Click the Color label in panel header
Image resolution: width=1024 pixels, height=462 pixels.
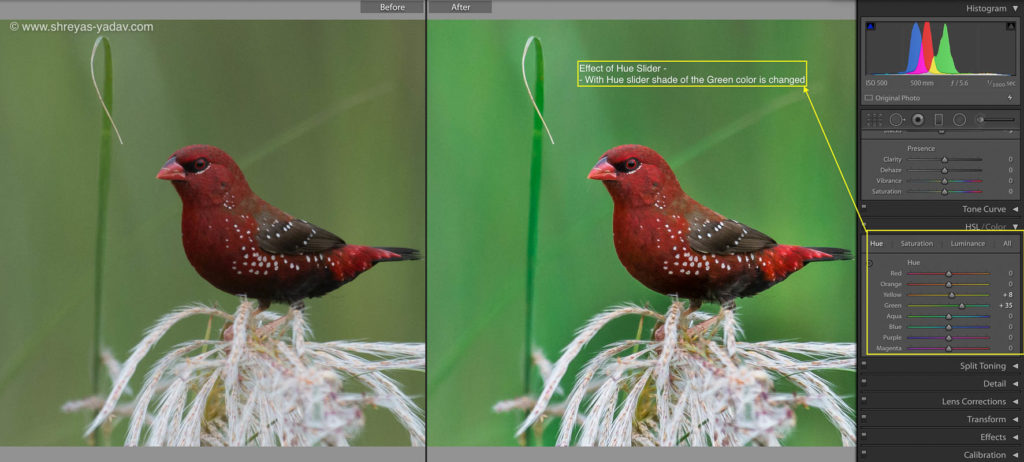tap(996, 227)
